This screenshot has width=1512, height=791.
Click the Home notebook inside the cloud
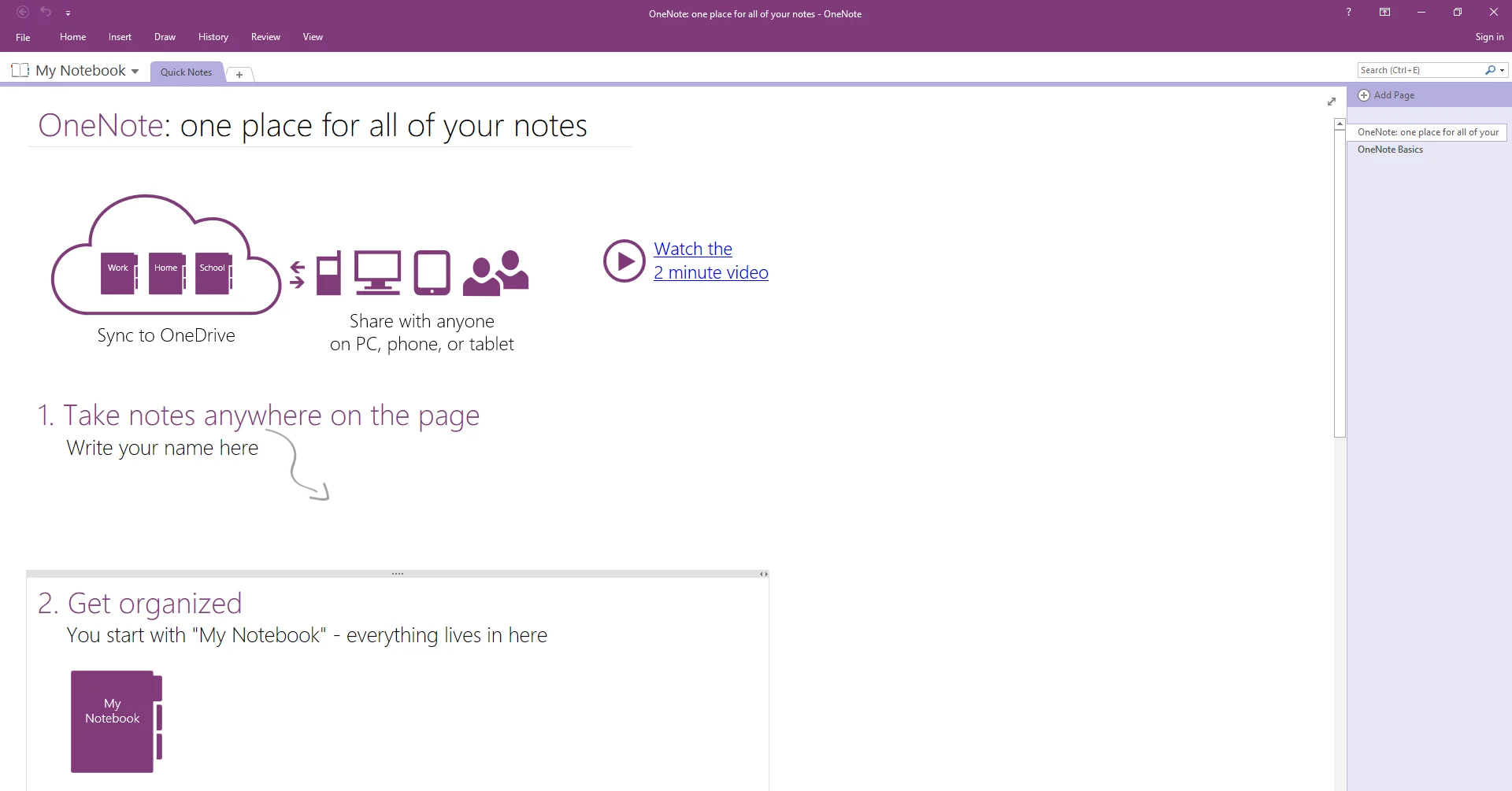coord(167,272)
